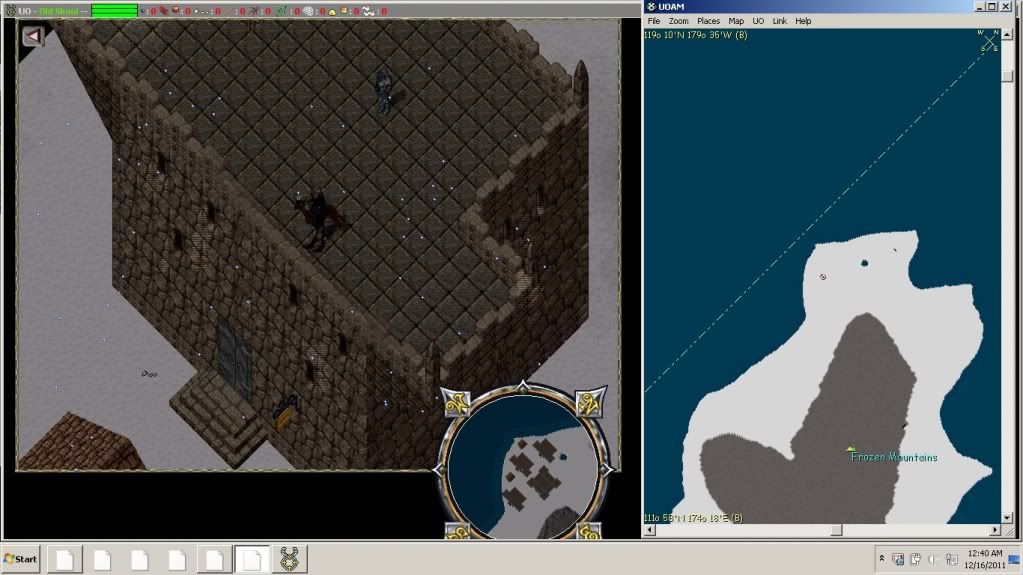Click the red player position marker on map
1023x575 pixels.
[823, 277]
